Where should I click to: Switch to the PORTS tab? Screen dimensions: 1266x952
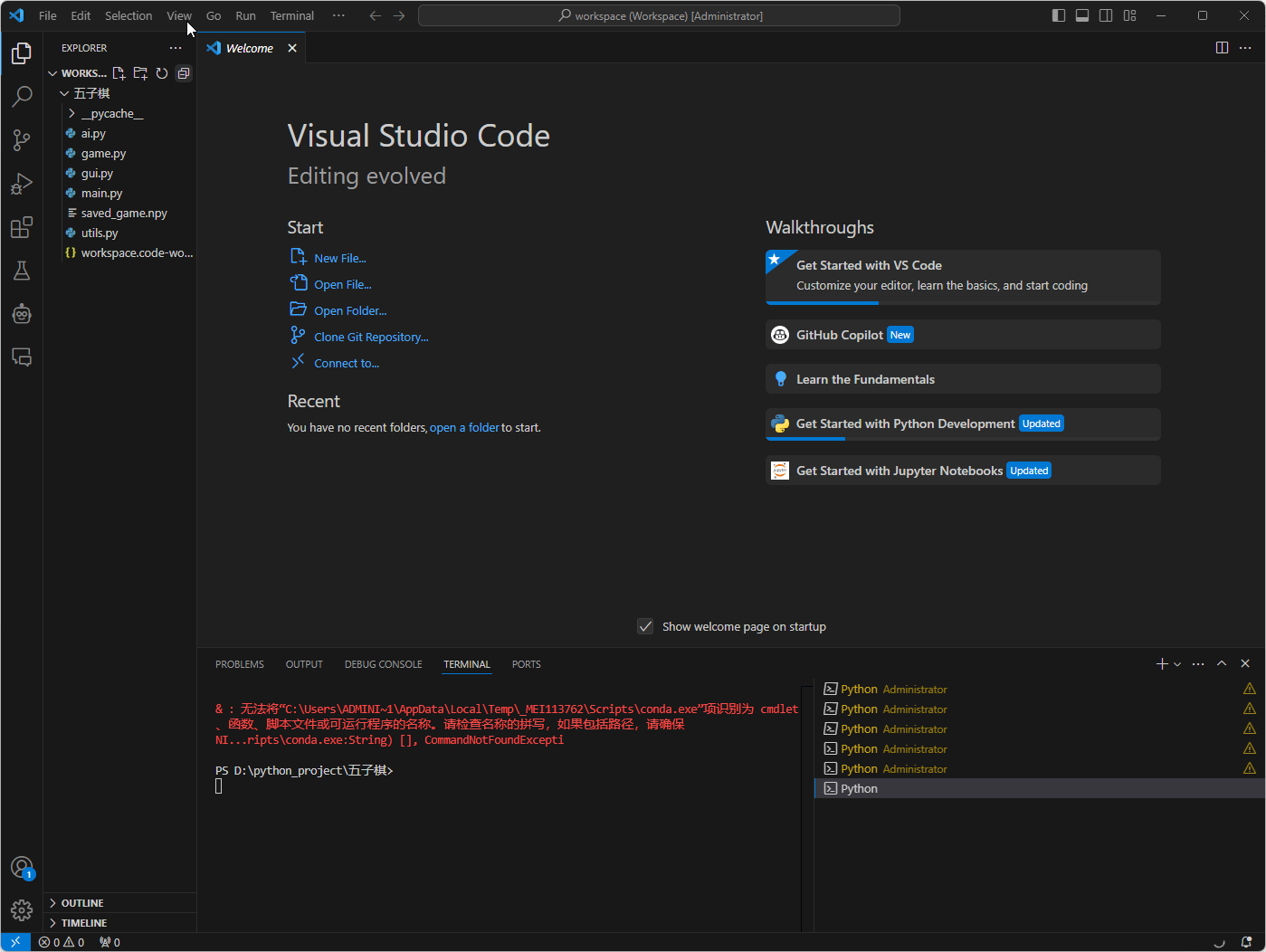pyautogui.click(x=527, y=664)
